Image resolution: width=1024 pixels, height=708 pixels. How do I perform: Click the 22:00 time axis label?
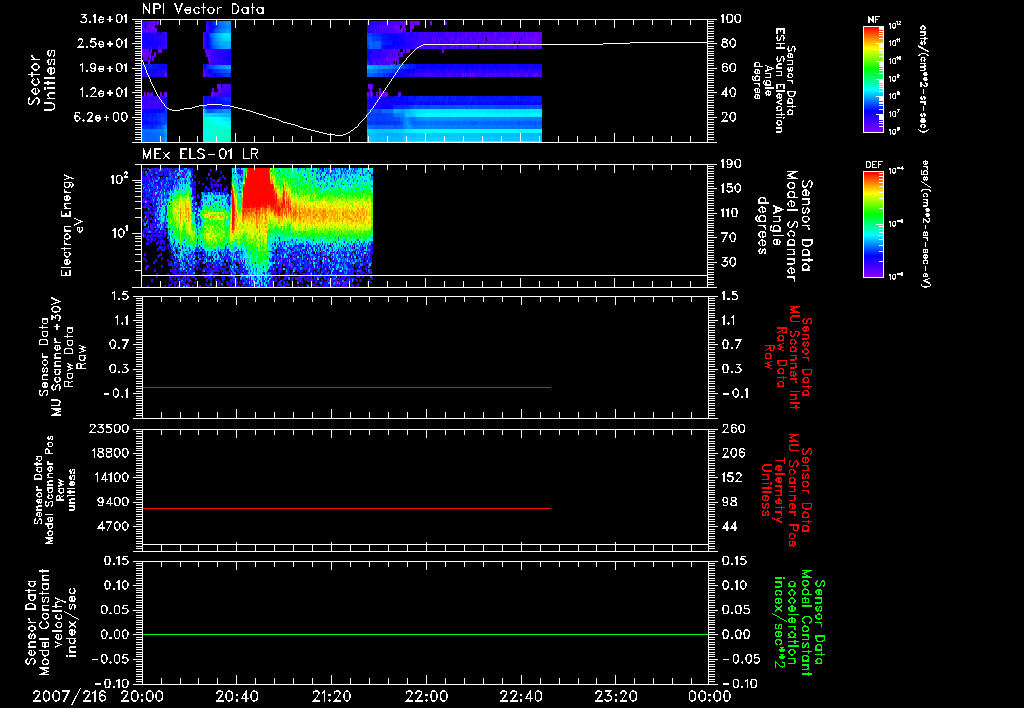coord(426,697)
